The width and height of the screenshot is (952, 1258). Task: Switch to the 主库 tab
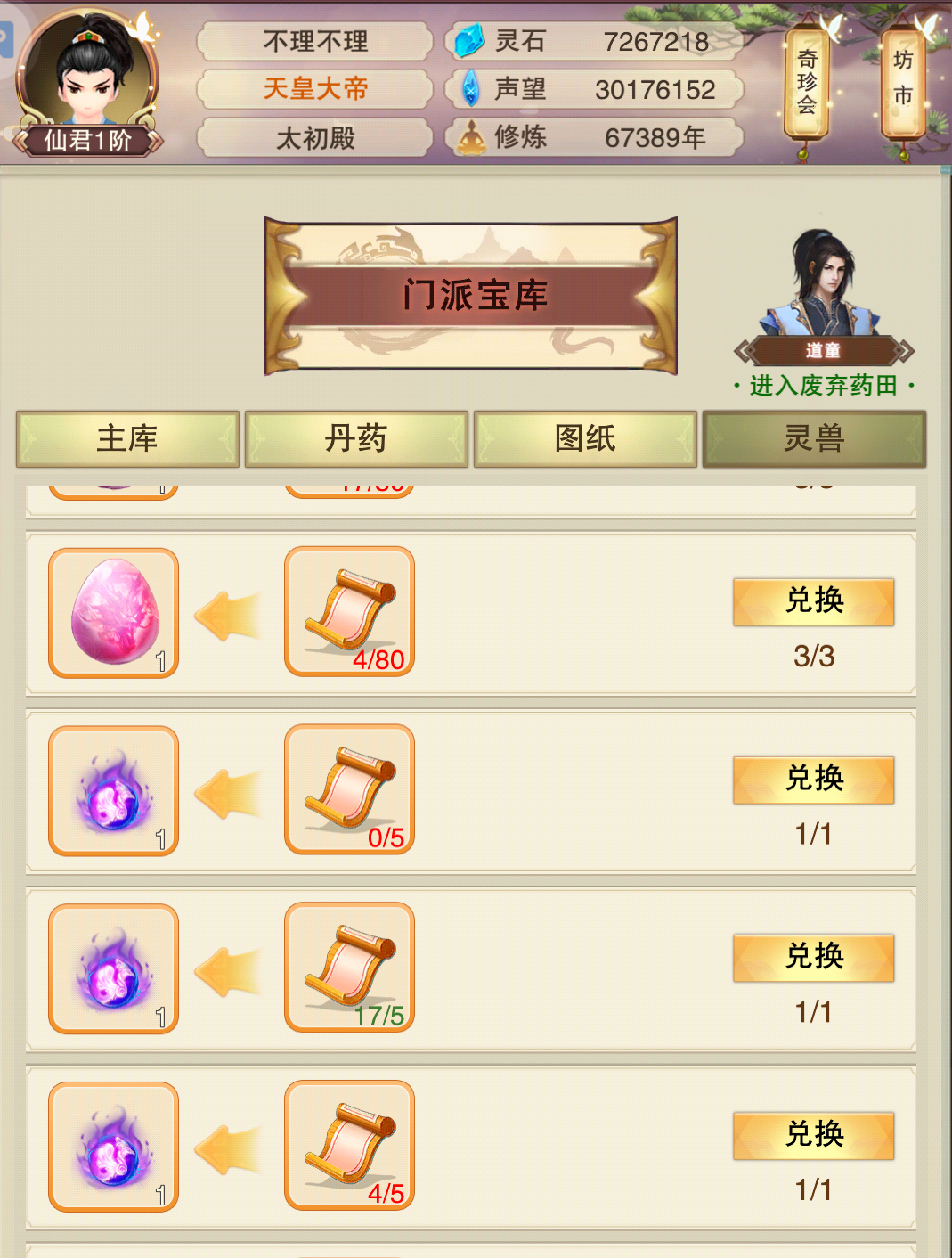pos(127,438)
